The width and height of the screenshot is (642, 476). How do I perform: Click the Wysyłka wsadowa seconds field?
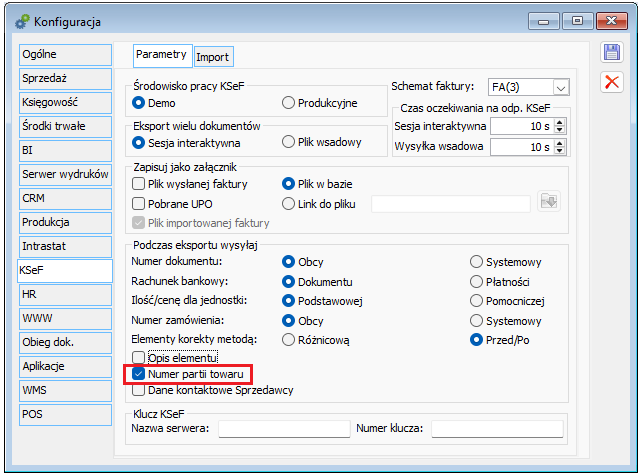tap(522, 147)
